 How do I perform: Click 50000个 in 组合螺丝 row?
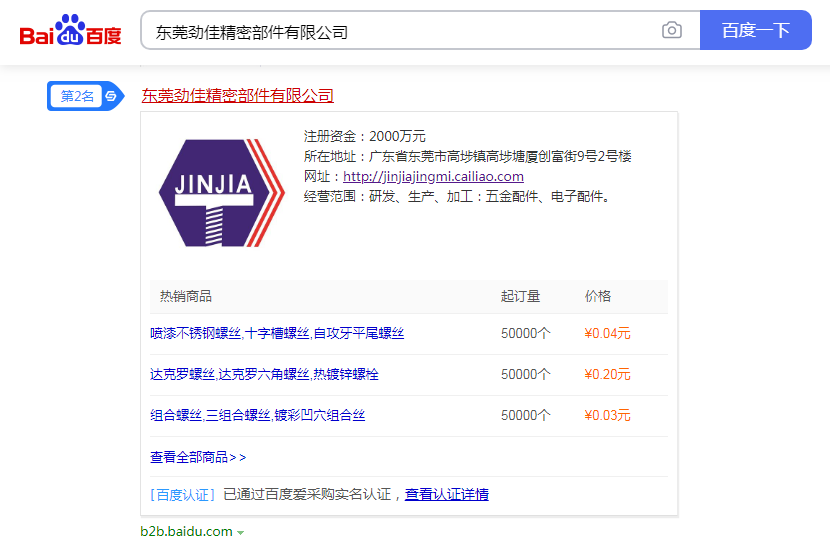click(526, 415)
